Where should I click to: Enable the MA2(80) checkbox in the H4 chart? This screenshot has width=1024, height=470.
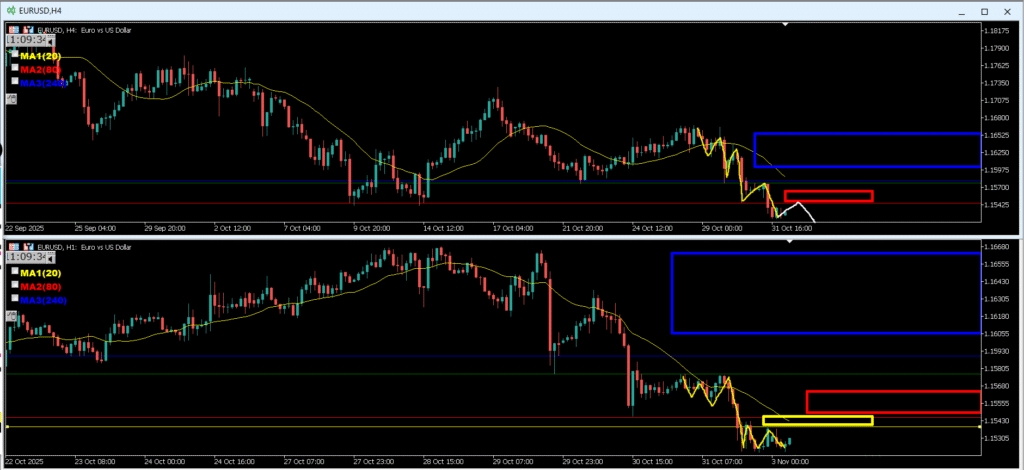(x=14, y=69)
